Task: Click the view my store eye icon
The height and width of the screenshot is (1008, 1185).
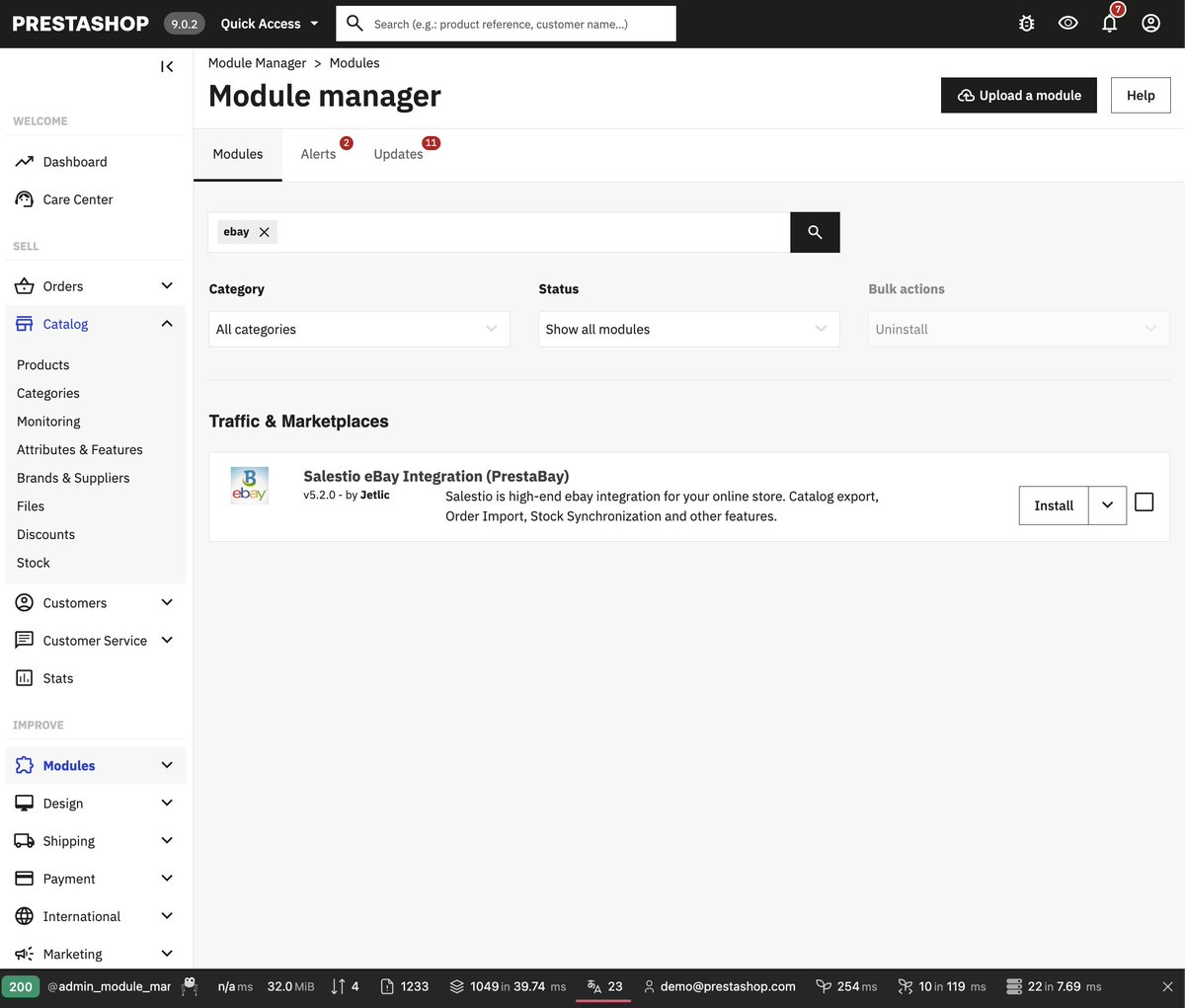Action: click(1068, 23)
